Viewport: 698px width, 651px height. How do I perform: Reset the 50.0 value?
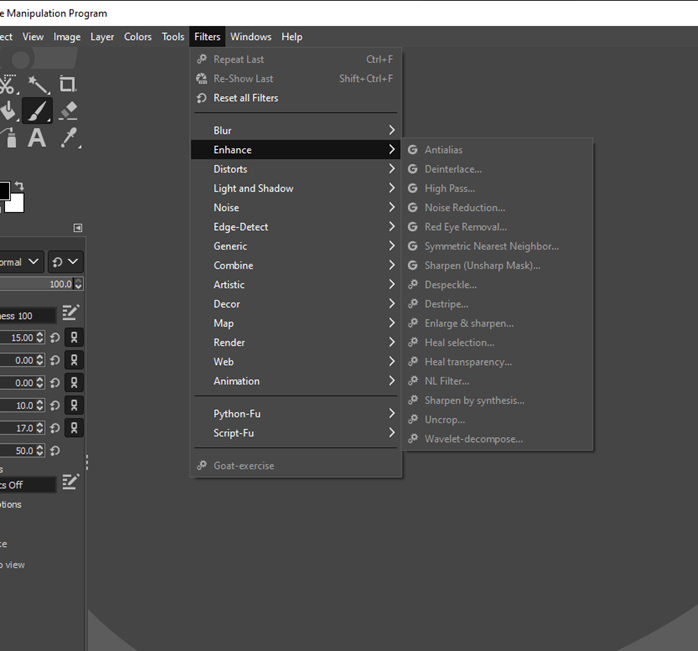click(55, 451)
